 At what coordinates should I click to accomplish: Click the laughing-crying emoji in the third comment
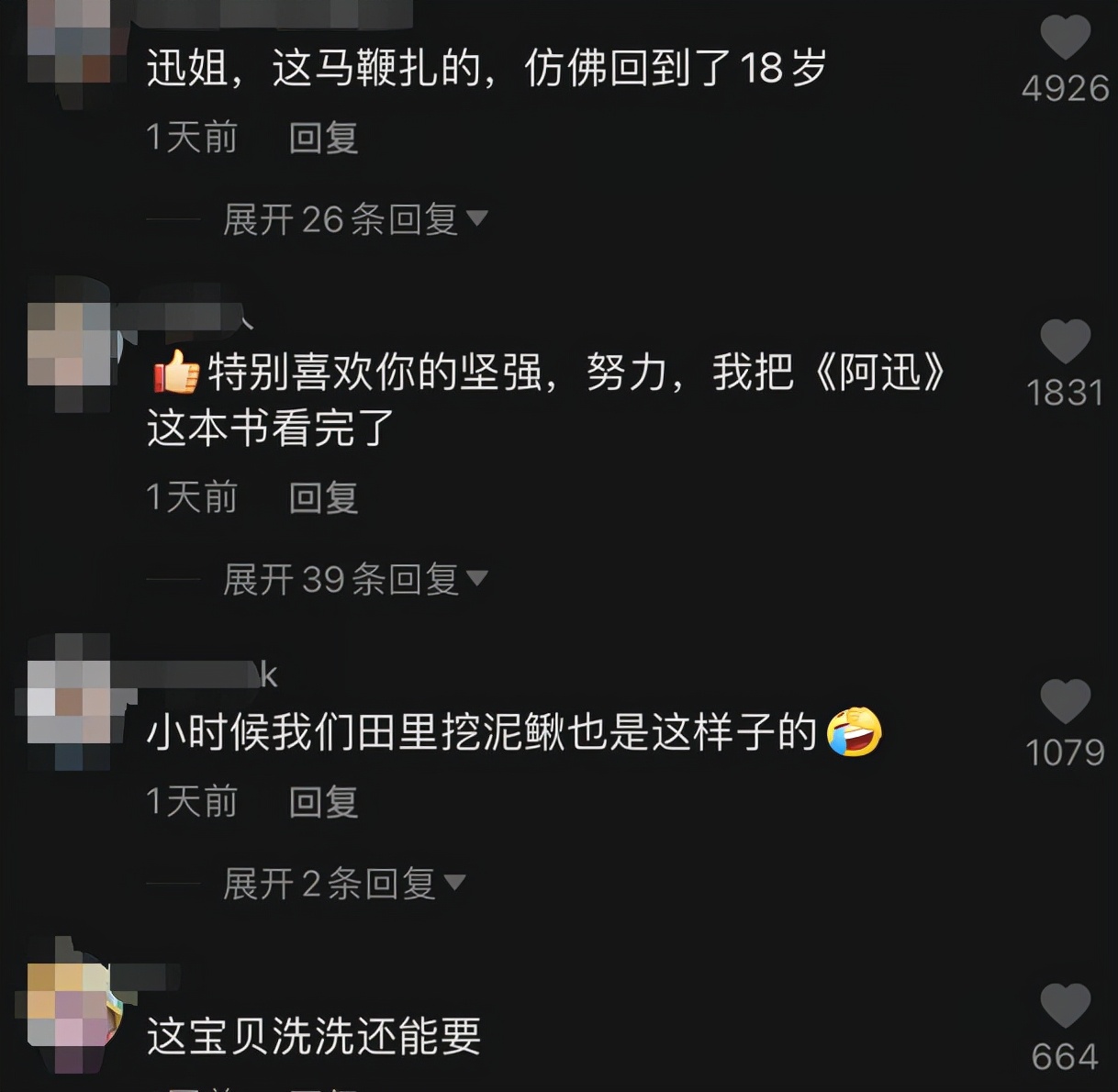[x=854, y=731]
